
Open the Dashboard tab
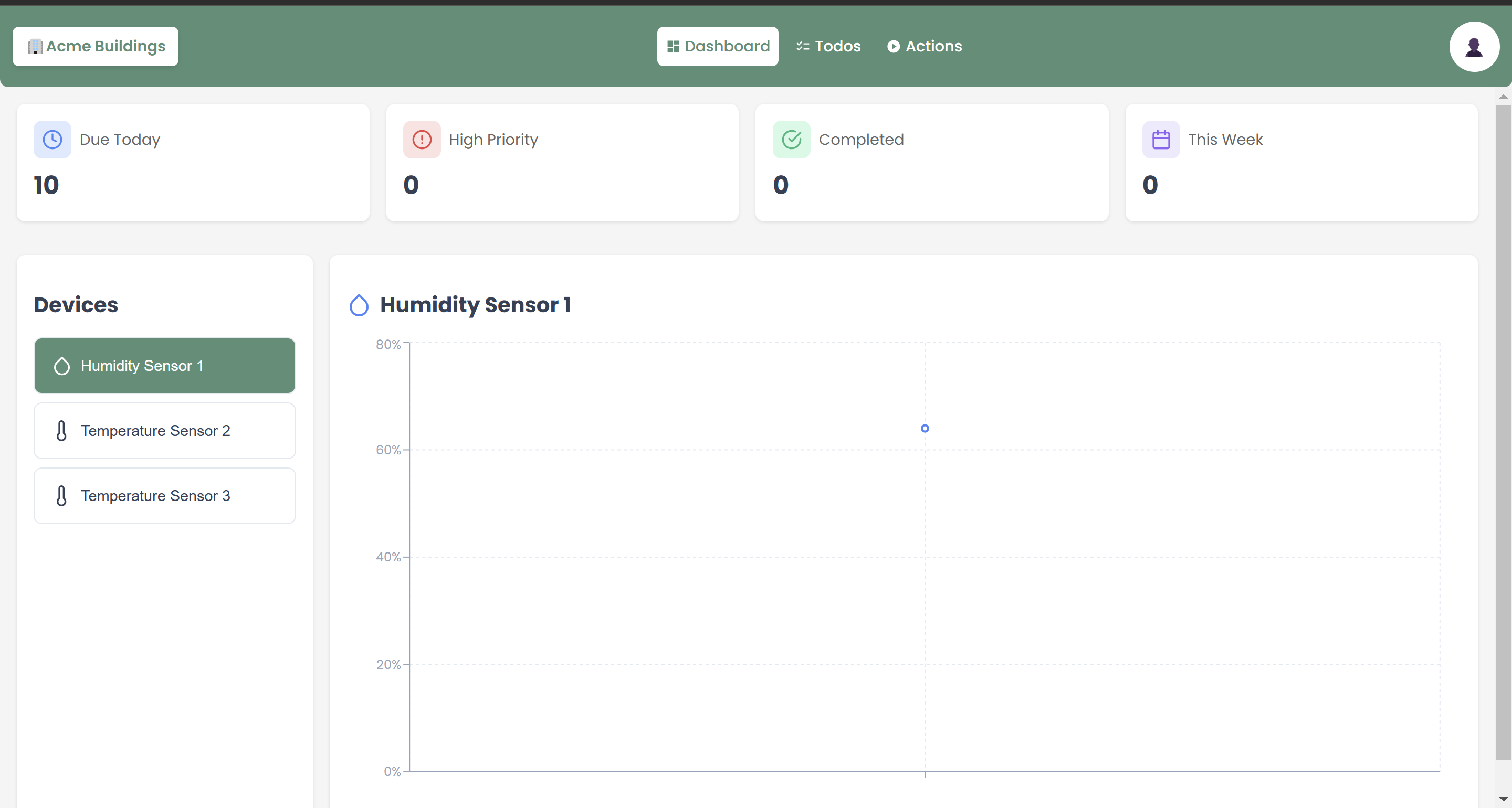click(x=717, y=46)
